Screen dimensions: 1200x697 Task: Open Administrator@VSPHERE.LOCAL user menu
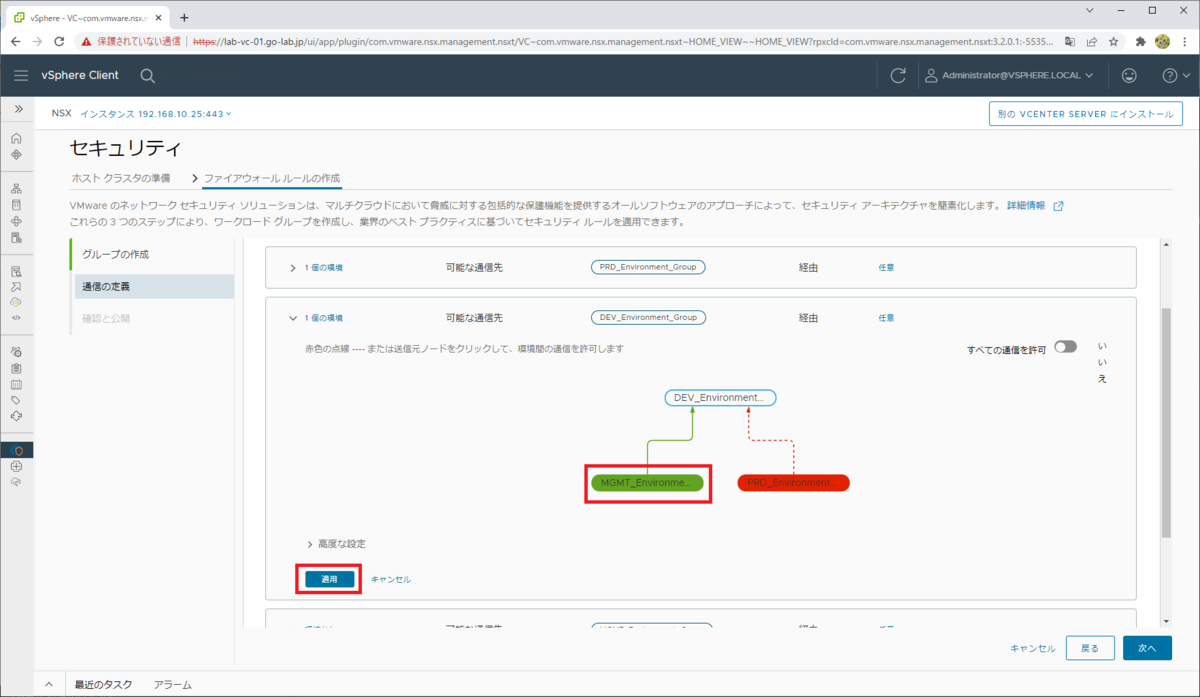pos(1008,75)
